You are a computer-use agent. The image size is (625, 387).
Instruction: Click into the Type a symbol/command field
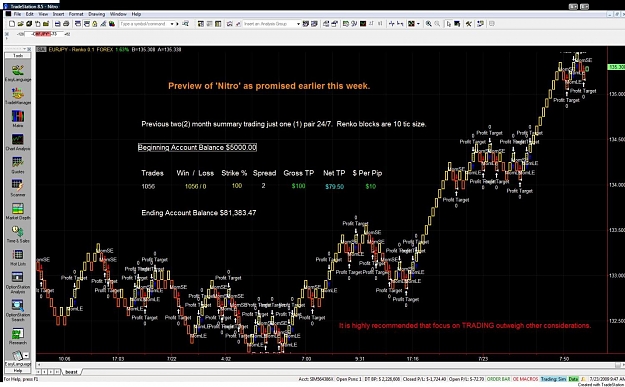pos(144,24)
